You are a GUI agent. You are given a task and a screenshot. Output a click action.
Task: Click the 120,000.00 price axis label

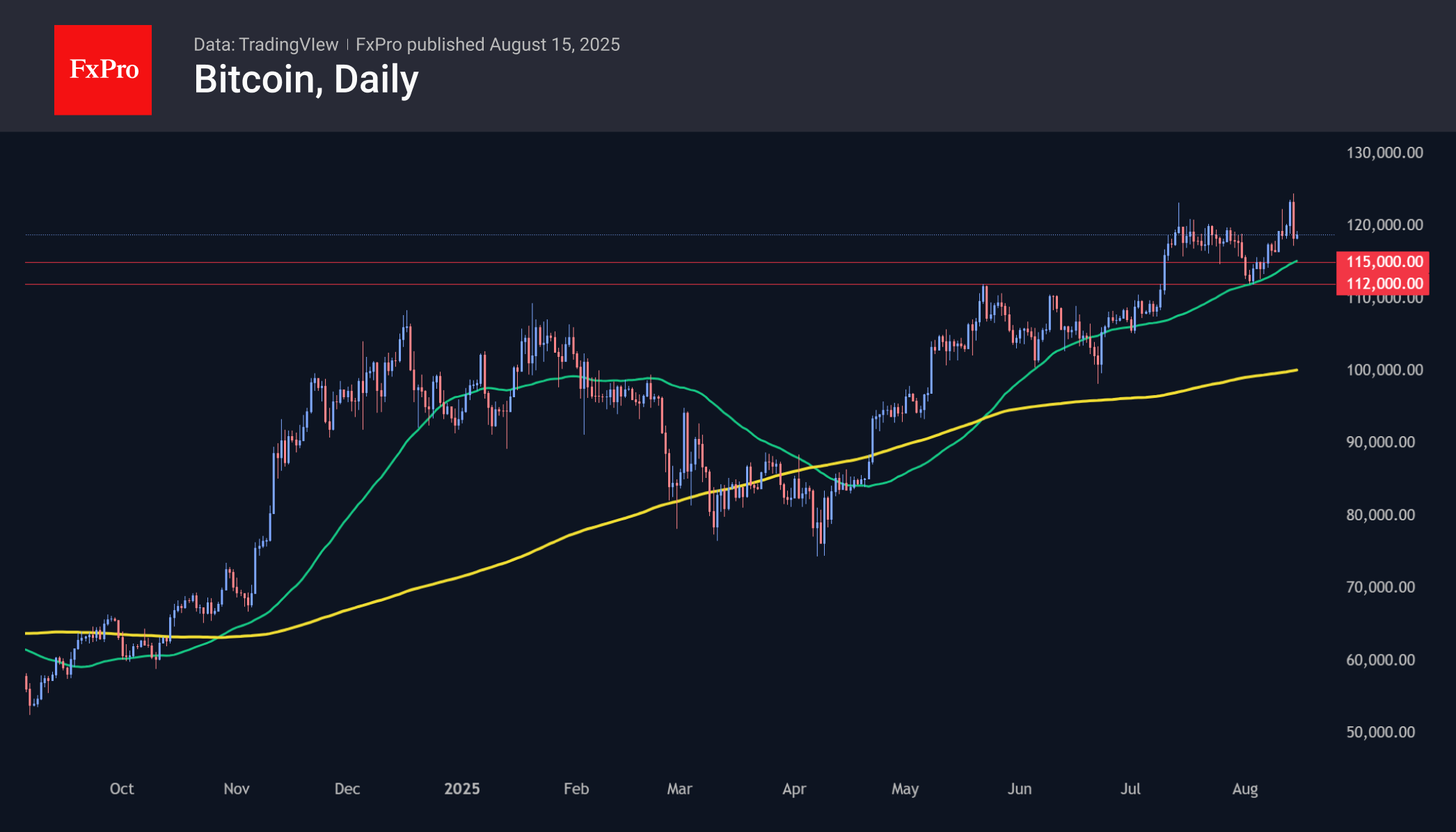point(1384,225)
